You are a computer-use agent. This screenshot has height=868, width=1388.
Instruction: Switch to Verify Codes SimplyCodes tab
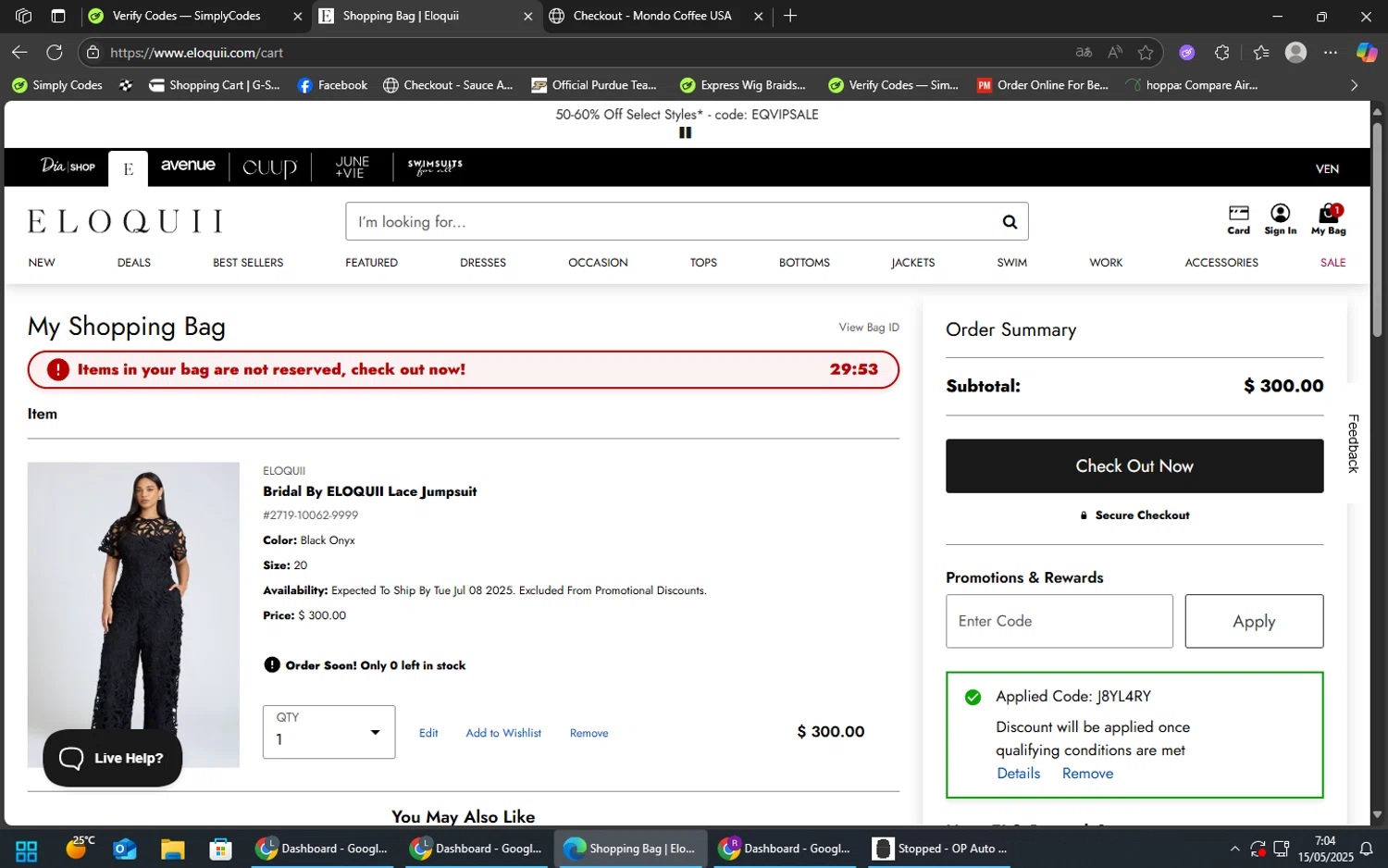point(186,16)
